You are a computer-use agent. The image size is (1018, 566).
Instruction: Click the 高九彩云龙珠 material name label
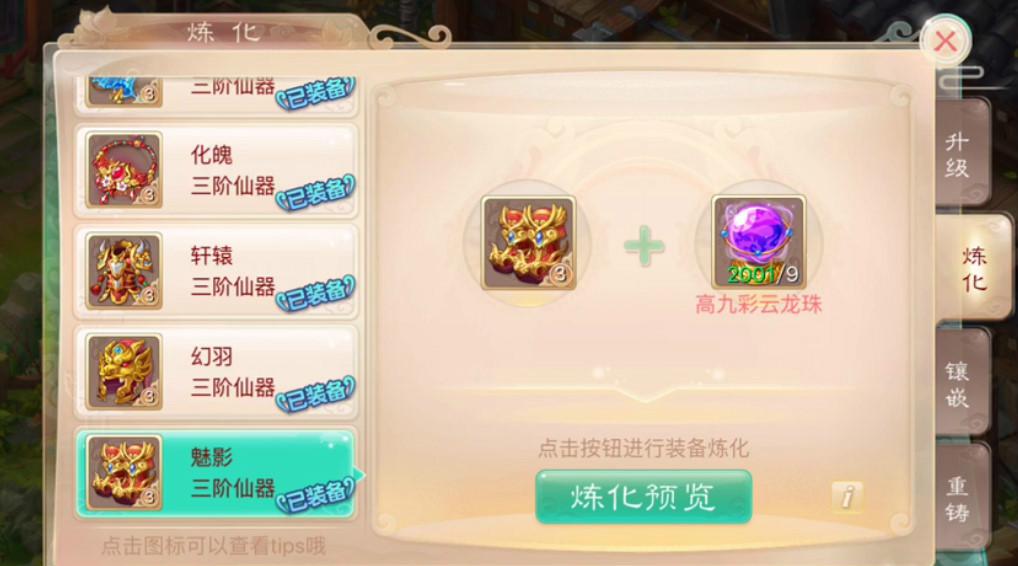pos(758,304)
